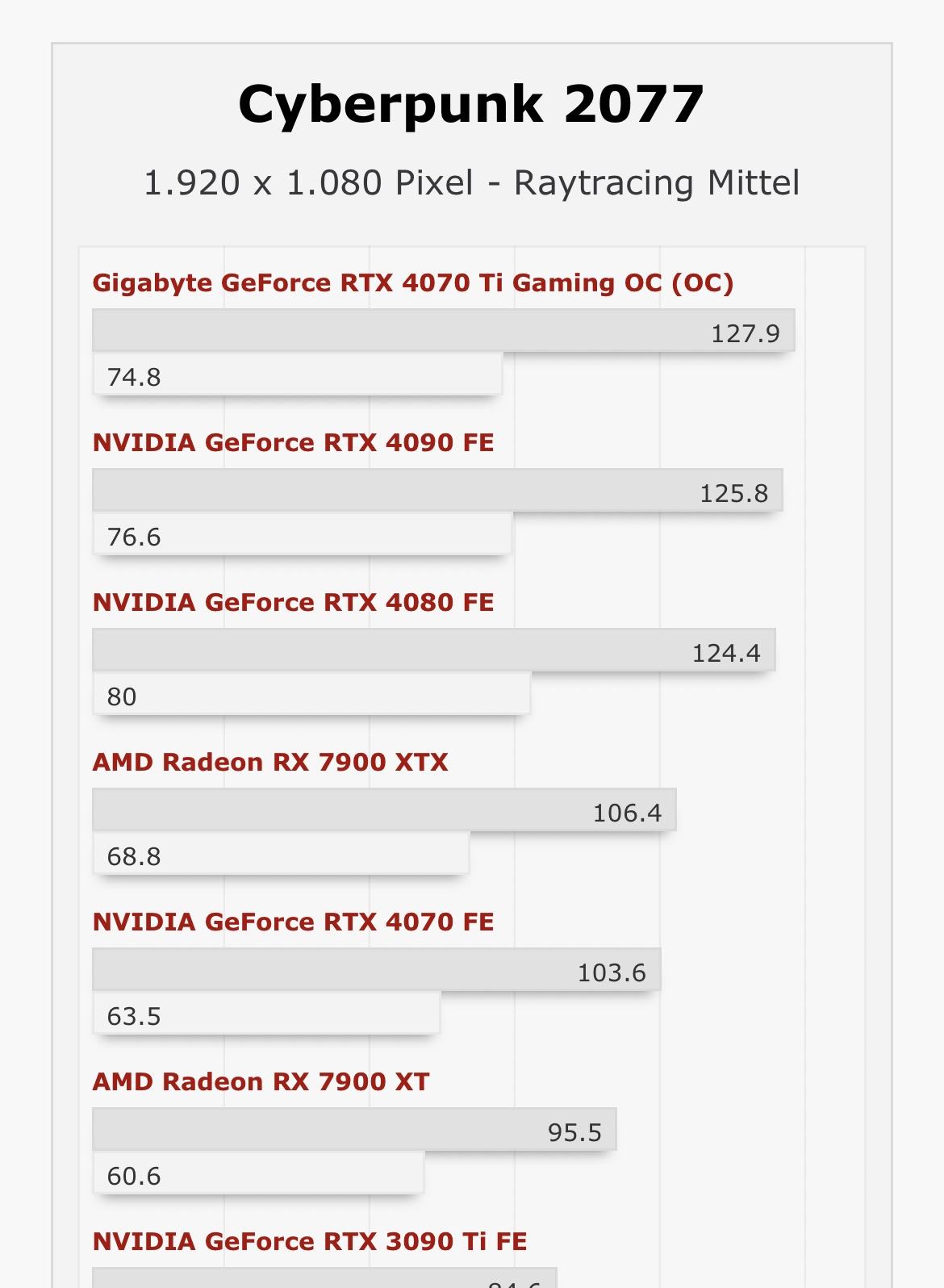Select the NVIDIA GeForce RTX 4080 FE entry
The width and height of the screenshot is (944, 1288).
click(x=293, y=603)
